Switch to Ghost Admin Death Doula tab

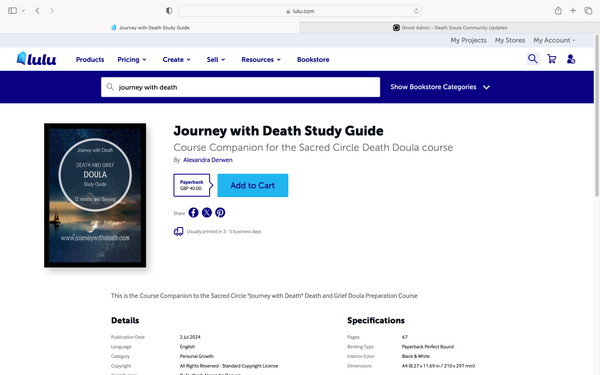click(x=450, y=28)
